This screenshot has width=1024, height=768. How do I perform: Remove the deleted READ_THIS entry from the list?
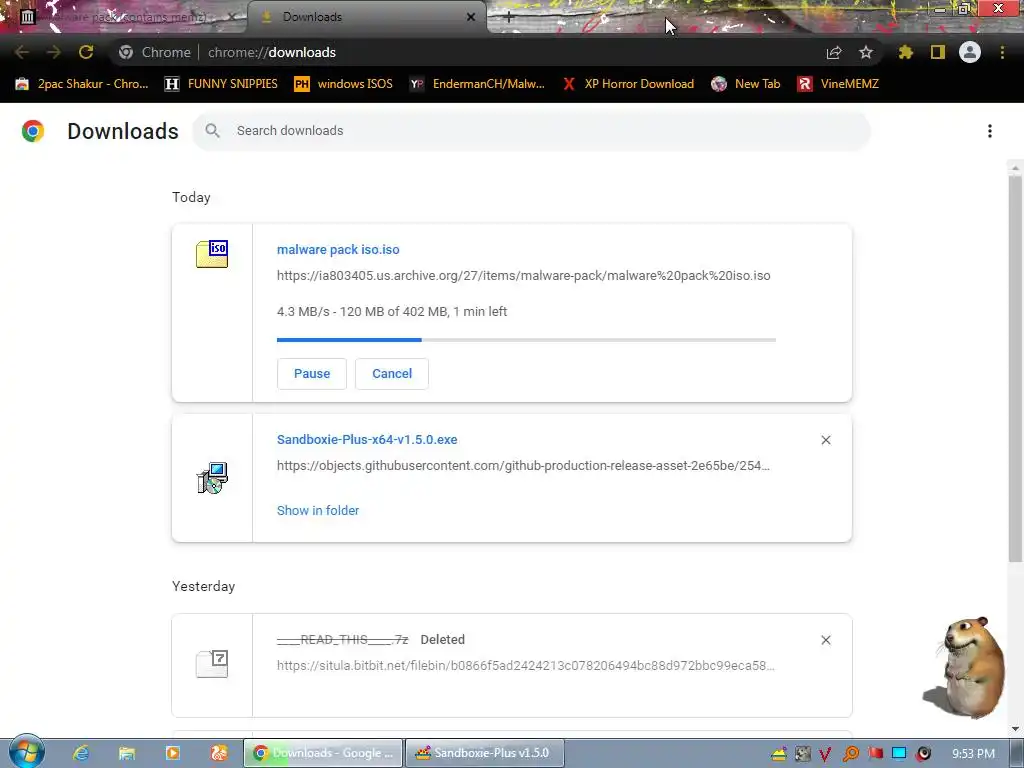click(826, 640)
